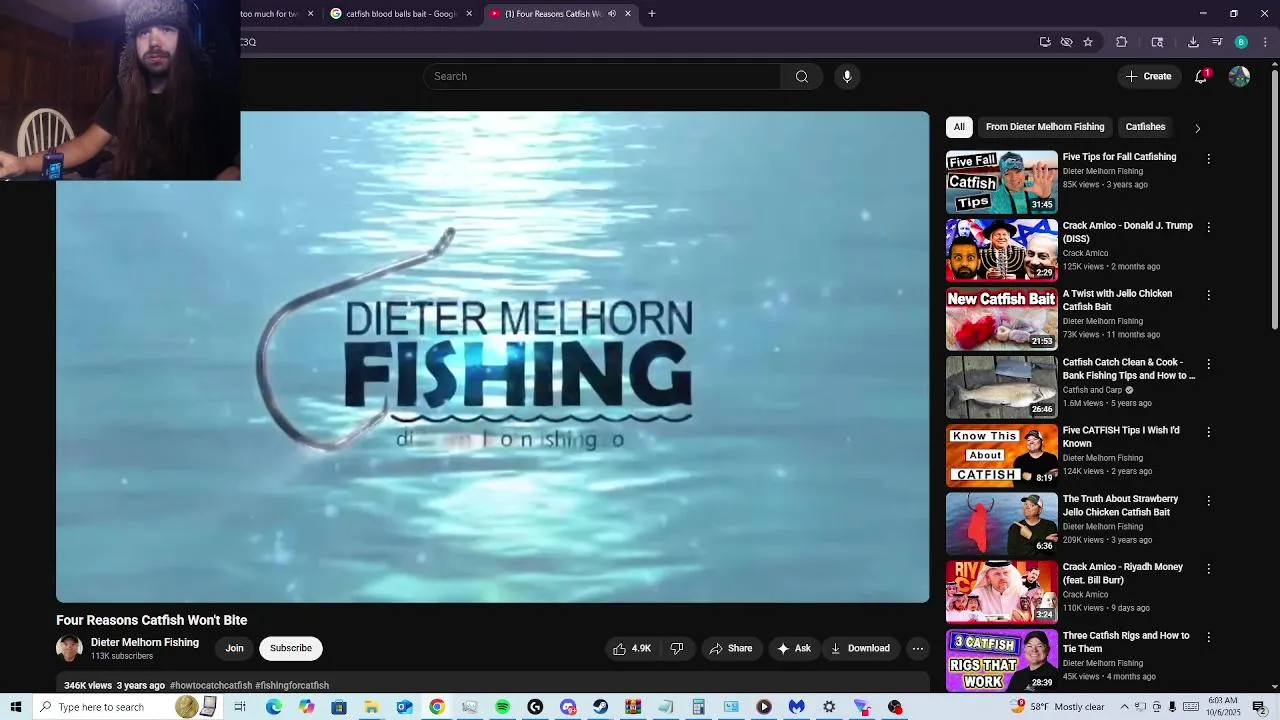Viewport: 1280px width, 720px height.
Task: Open YouTube notifications bell
Action: [1201, 76]
